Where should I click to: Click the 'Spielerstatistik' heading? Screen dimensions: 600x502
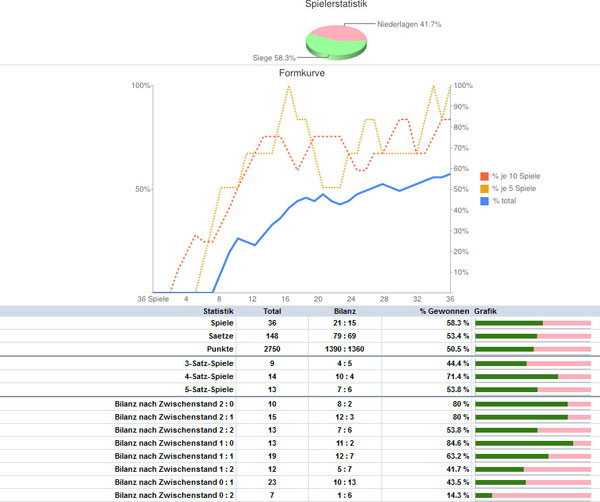coord(336,4)
